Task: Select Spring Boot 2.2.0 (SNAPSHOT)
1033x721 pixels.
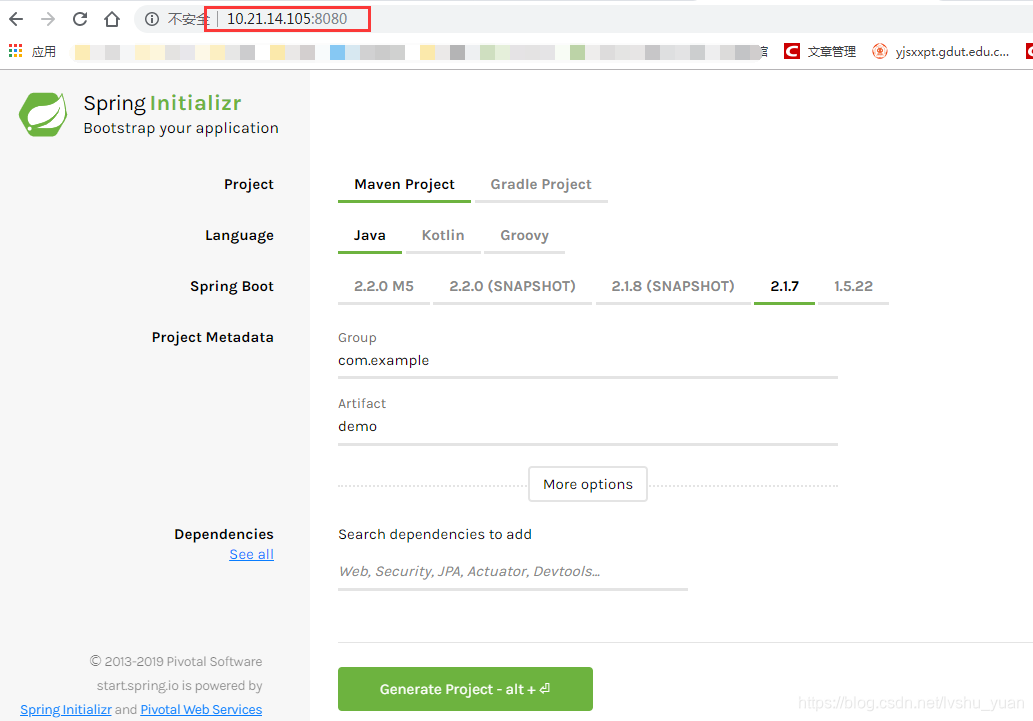Action: [512, 286]
